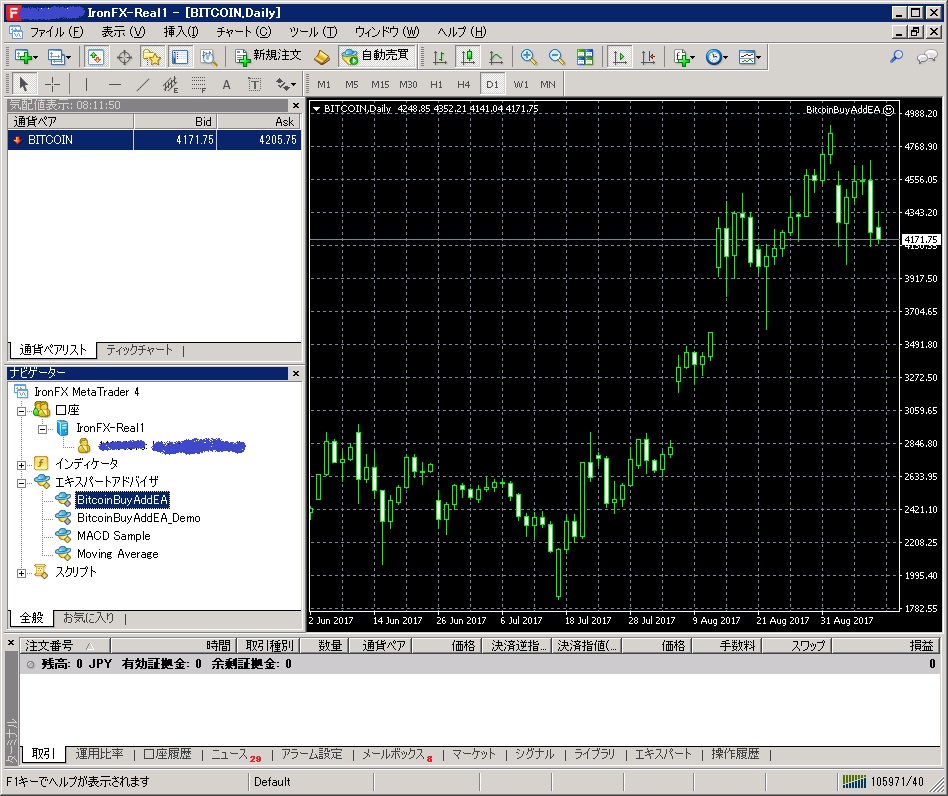This screenshot has height=796, width=948.
Task: Select the cursor arrow tool
Action: click(x=24, y=84)
